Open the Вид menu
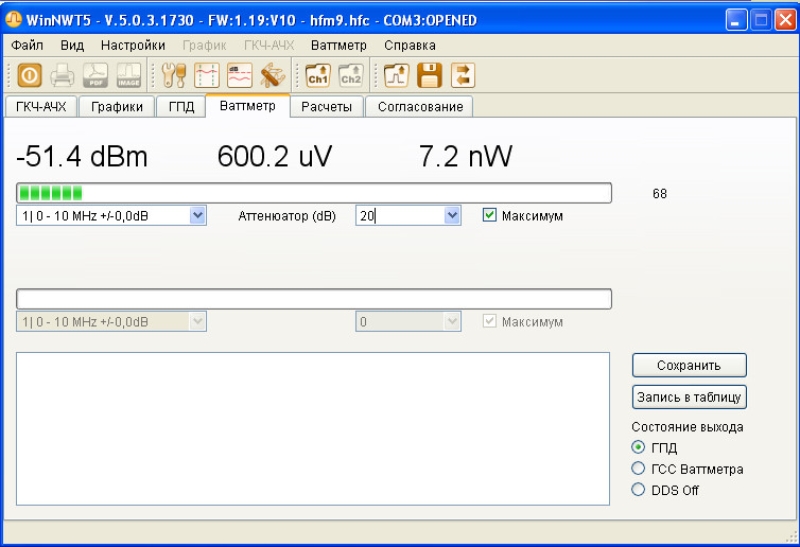 pos(72,45)
